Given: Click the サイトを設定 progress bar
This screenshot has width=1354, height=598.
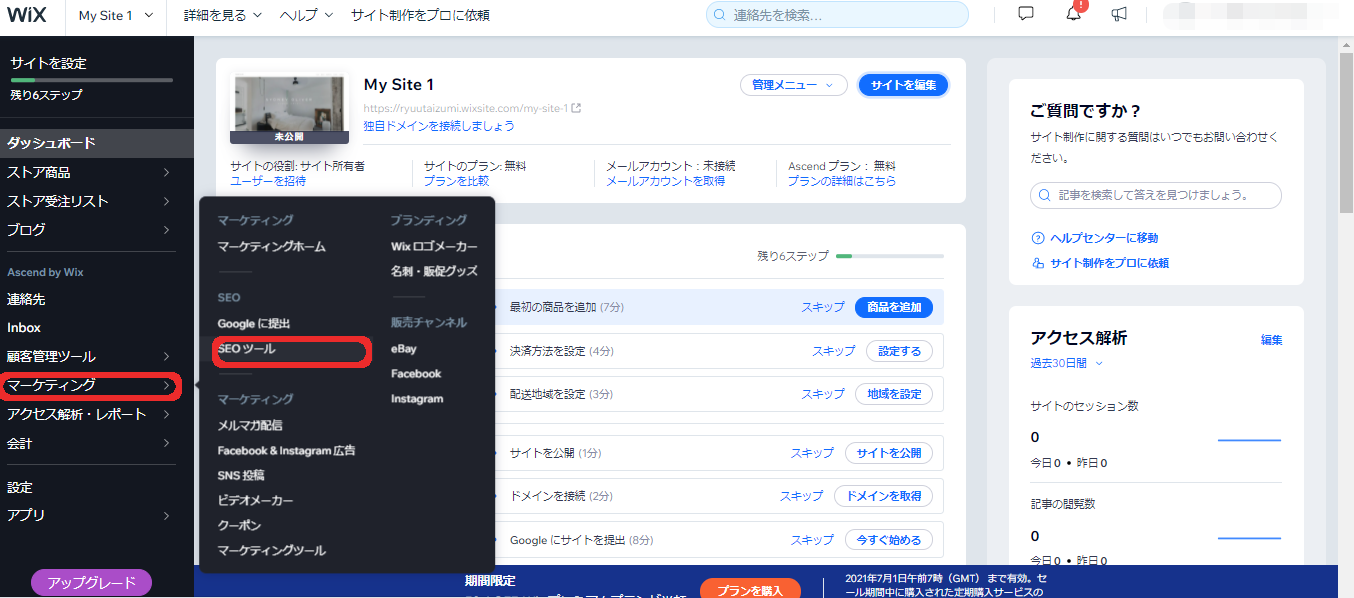Looking at the screenshot, I should [91, 80].
